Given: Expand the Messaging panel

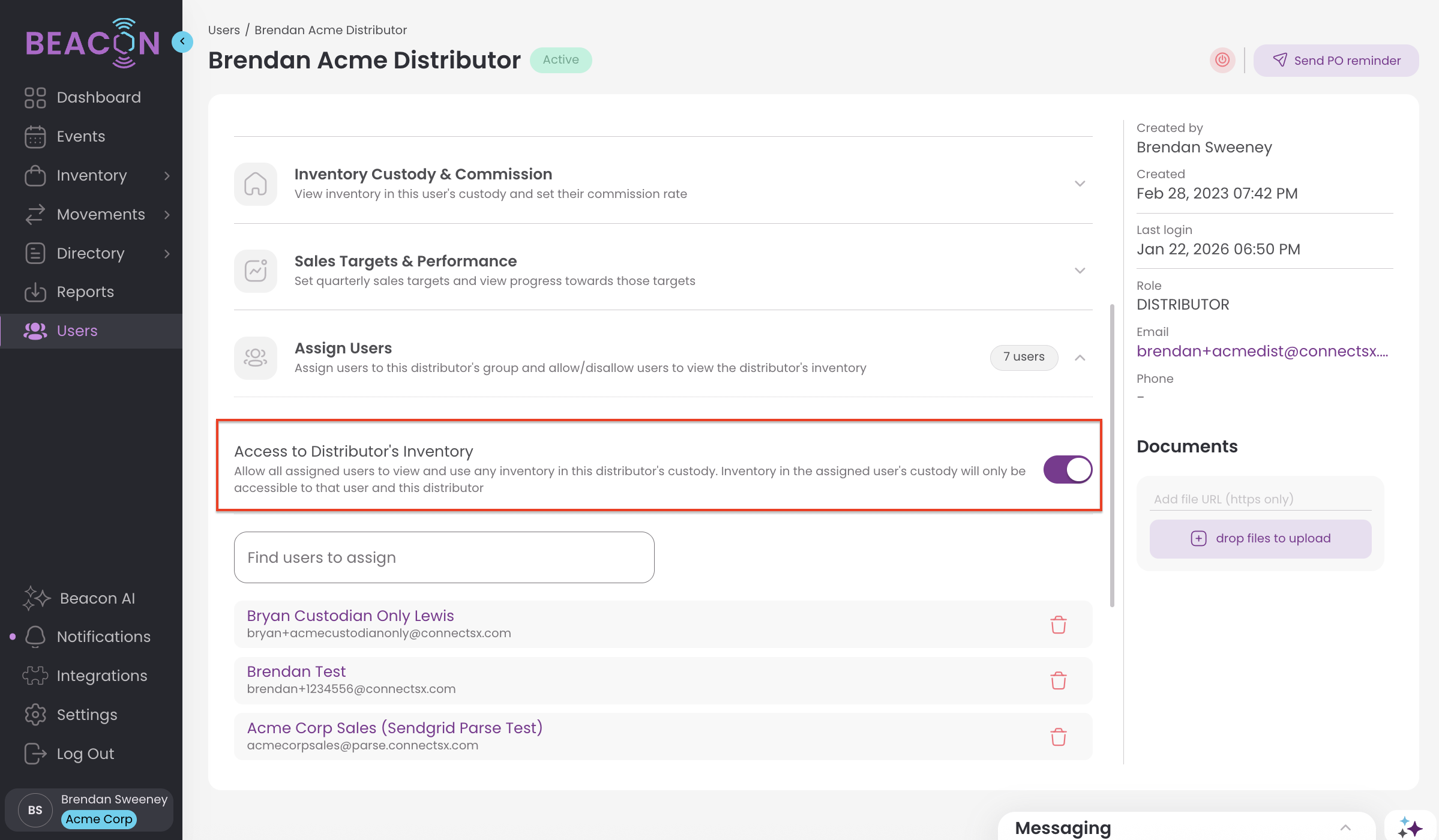Looking at the screenshot, I should click(x=1345, y=827).
